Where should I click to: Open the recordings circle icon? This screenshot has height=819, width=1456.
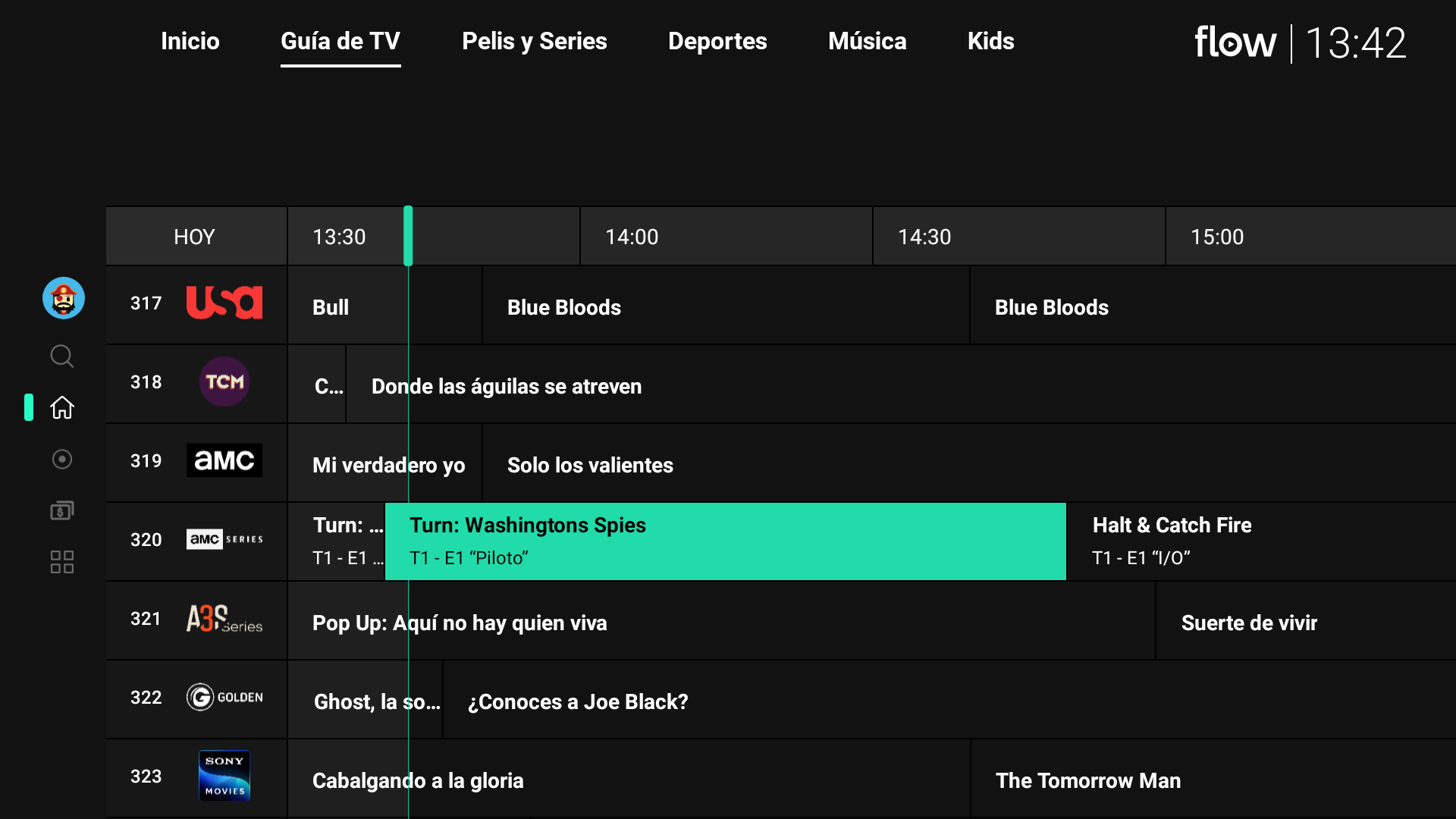[x=61, y=460]
